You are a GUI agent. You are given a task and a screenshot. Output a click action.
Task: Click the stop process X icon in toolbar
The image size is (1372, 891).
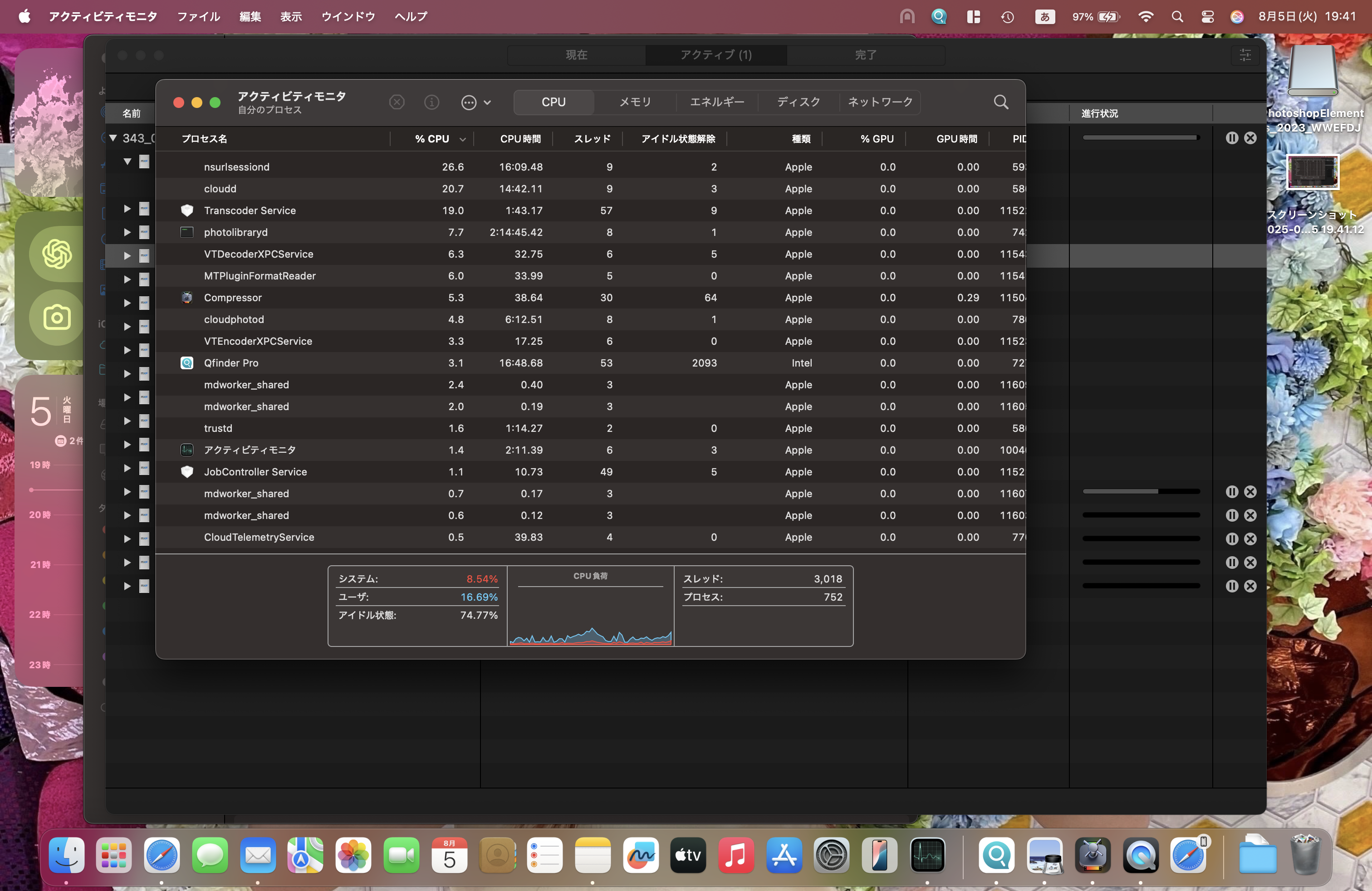pos(397,102)
